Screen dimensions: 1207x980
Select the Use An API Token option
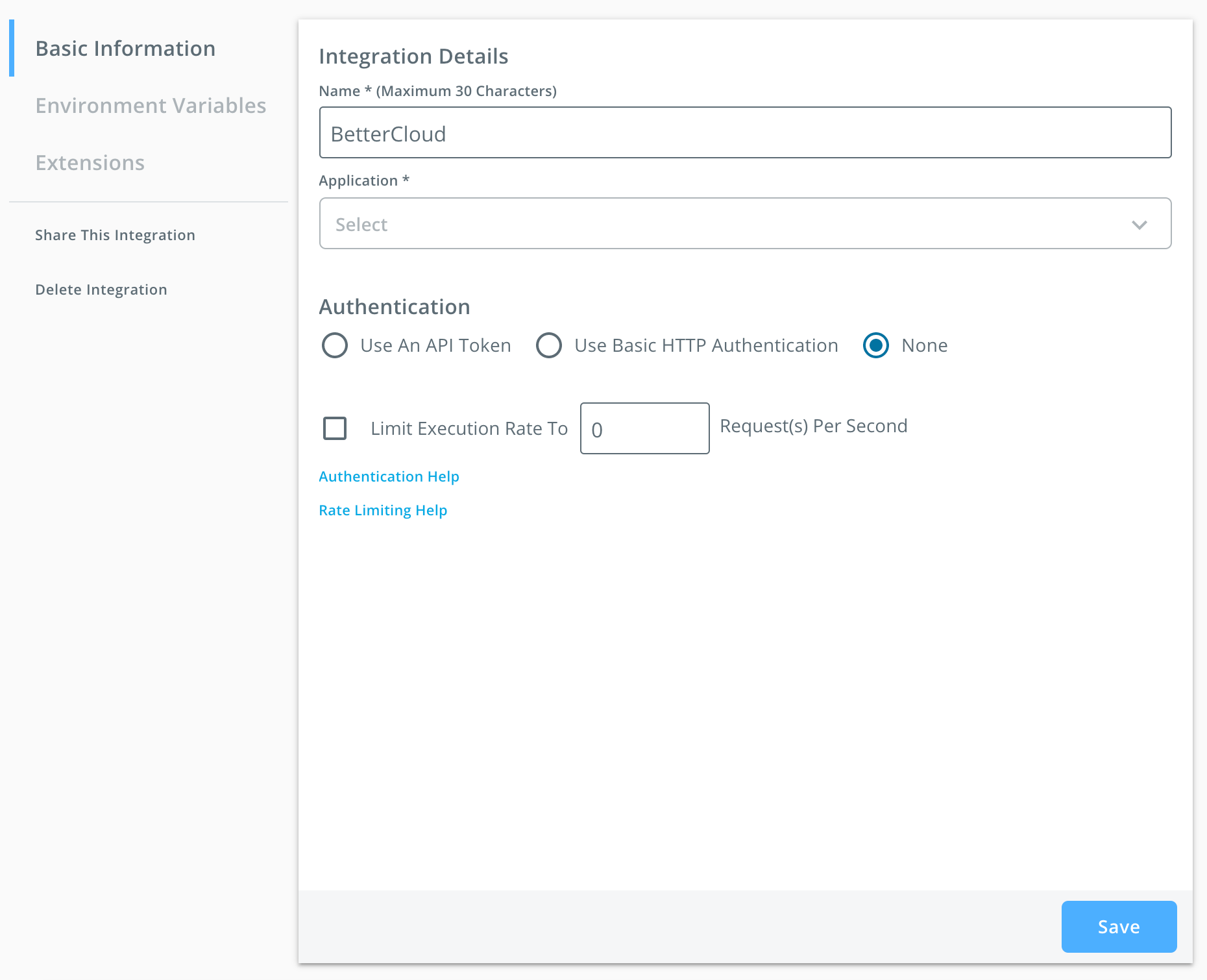coord(335,345)
